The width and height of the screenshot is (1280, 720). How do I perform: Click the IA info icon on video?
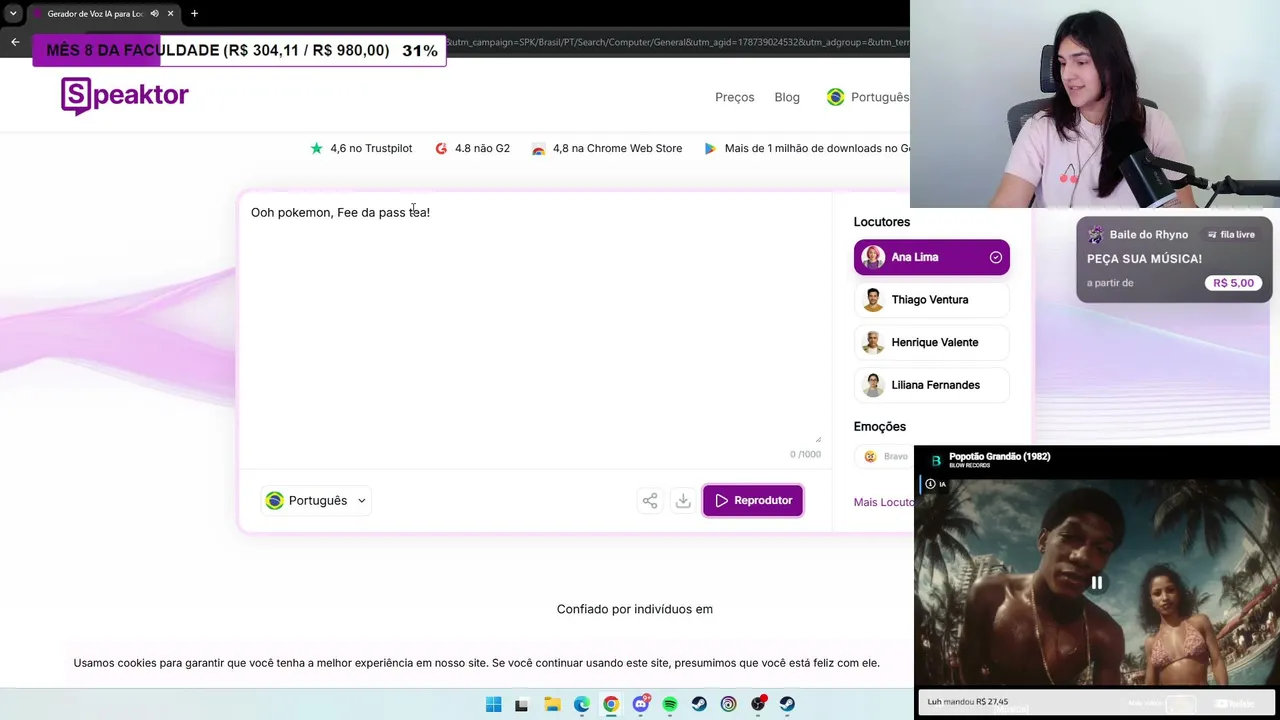point(930,484)
